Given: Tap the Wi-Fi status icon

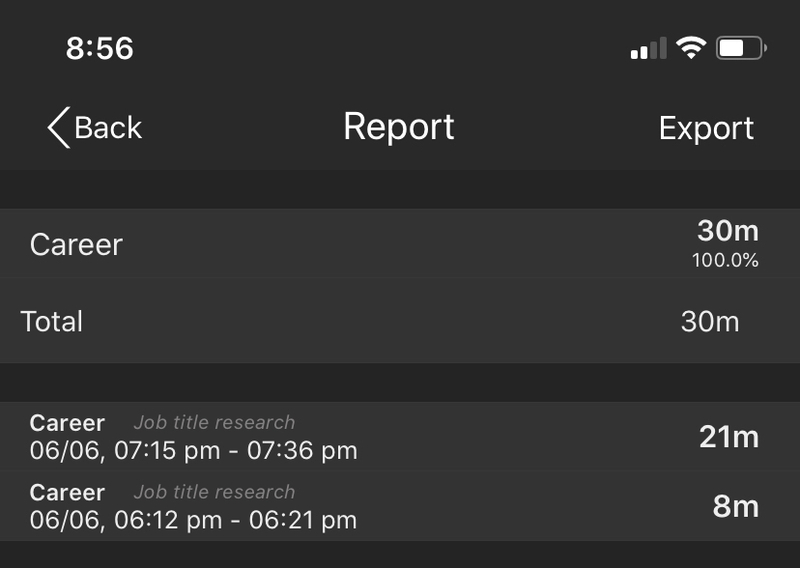Looking at the screenshot, I should 691,48.
